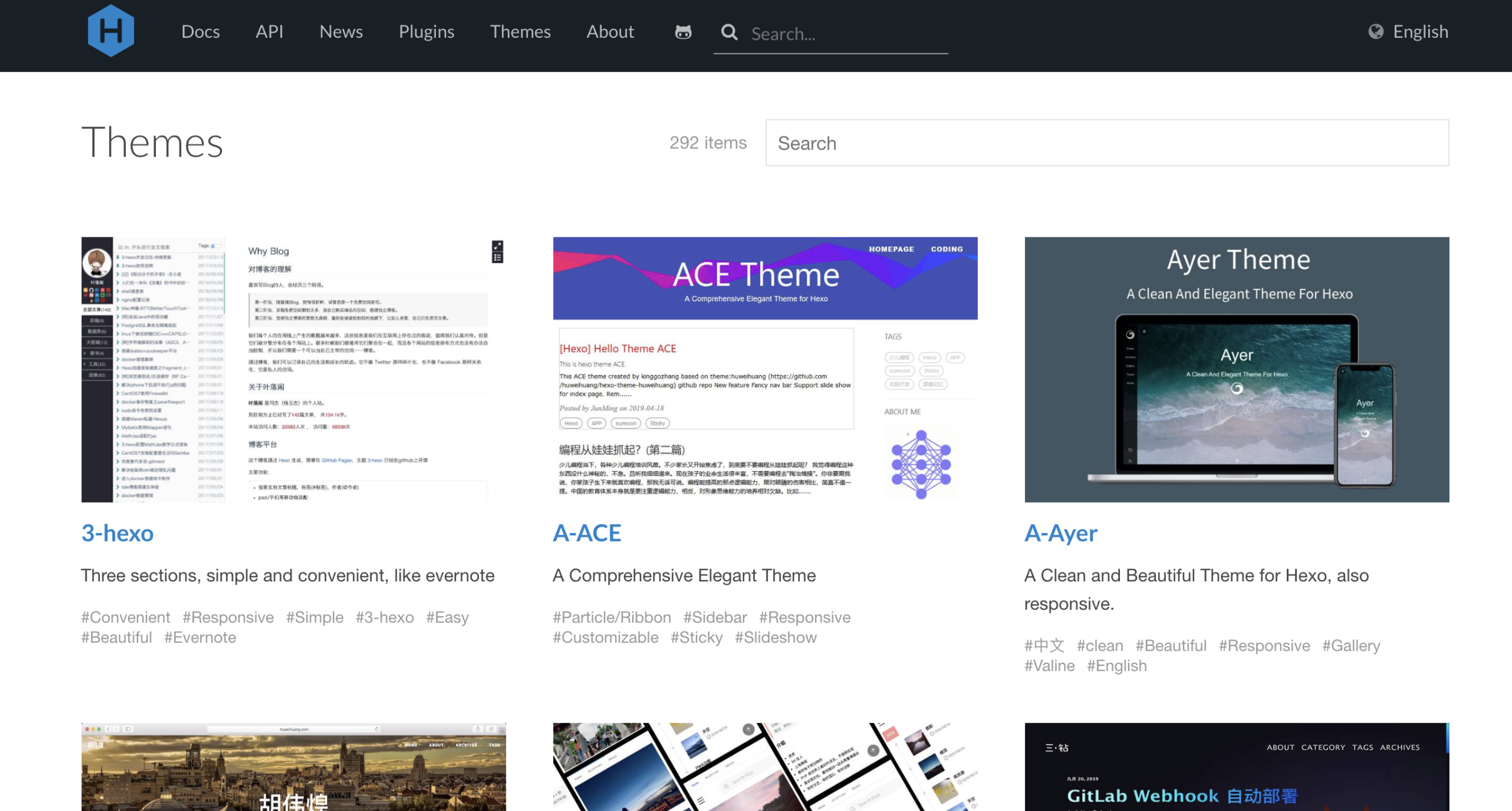Click #Beautiful tag under 3-hexo
The image size is (1512, 811).
click(116, 637)
